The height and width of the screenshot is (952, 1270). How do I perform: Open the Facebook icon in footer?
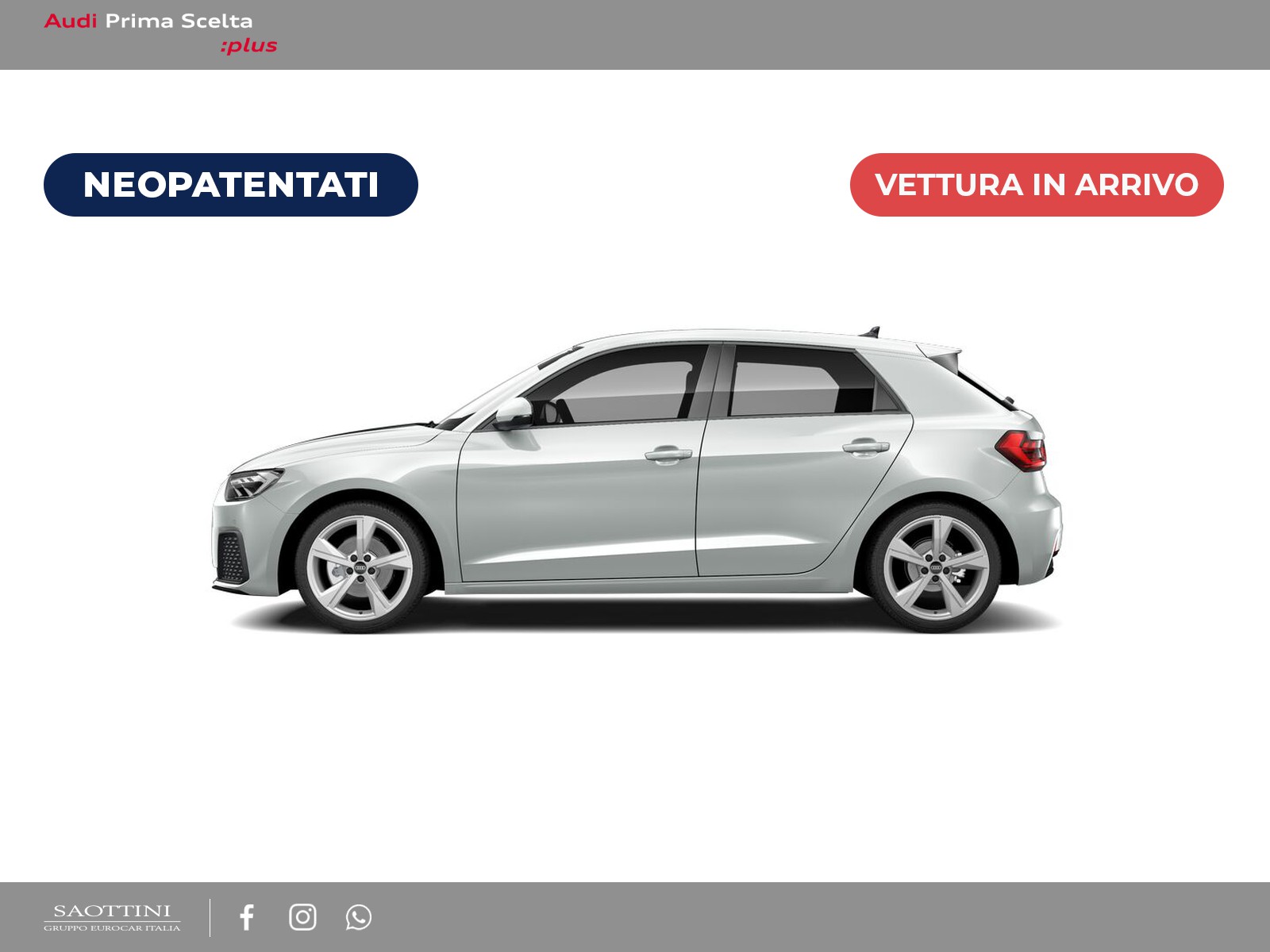point(247,917)
